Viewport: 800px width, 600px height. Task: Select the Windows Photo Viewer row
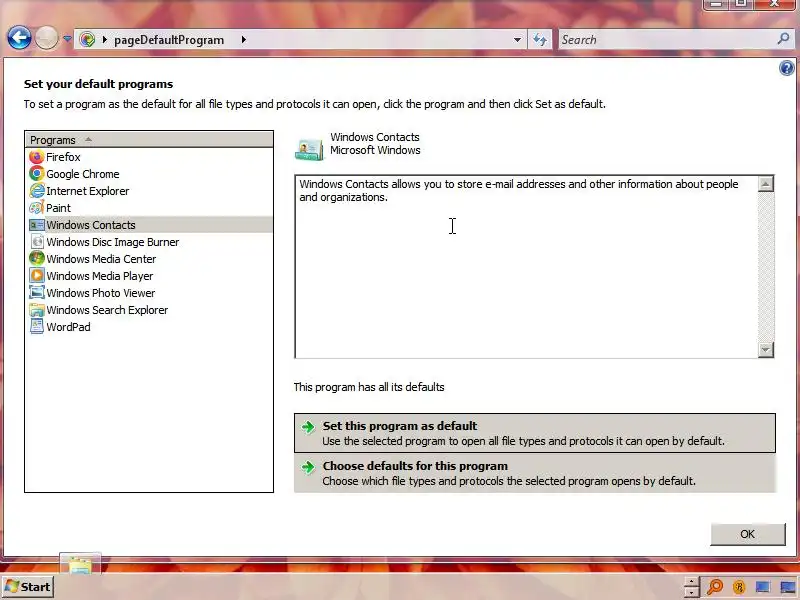(x=149, y=293)
